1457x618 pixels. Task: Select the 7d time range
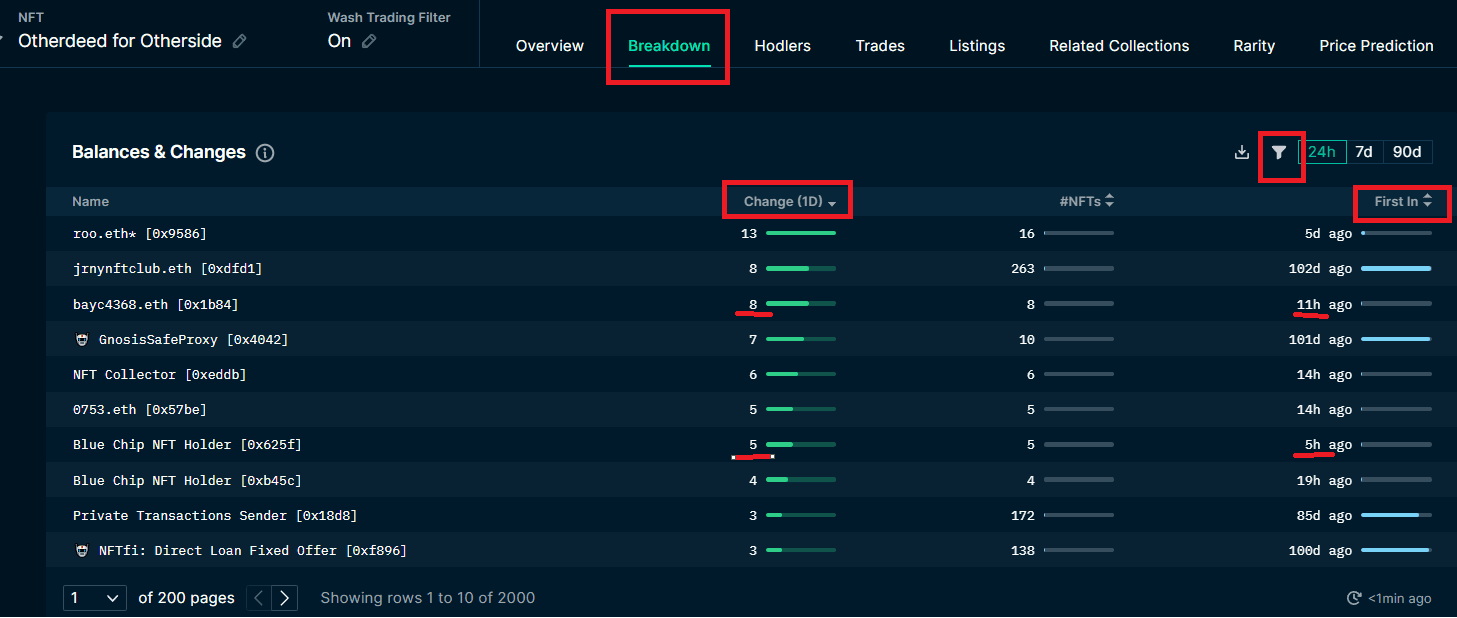coord(1363,152)
